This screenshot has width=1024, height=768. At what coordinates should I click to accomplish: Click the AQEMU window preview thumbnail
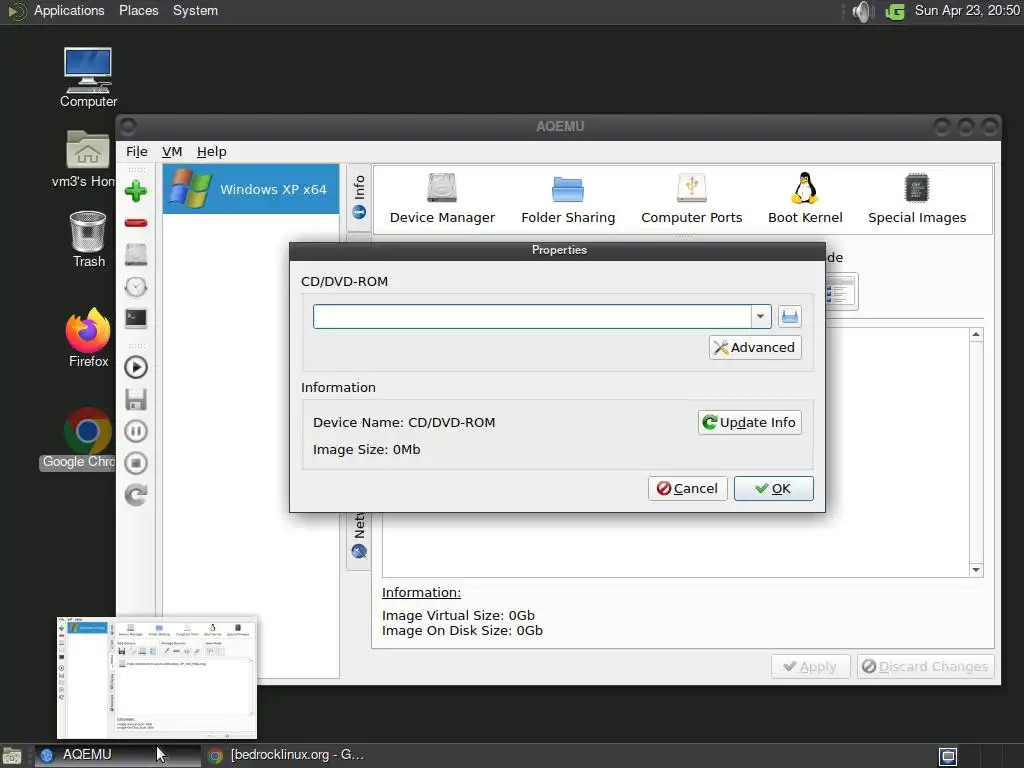coord(157,677)
